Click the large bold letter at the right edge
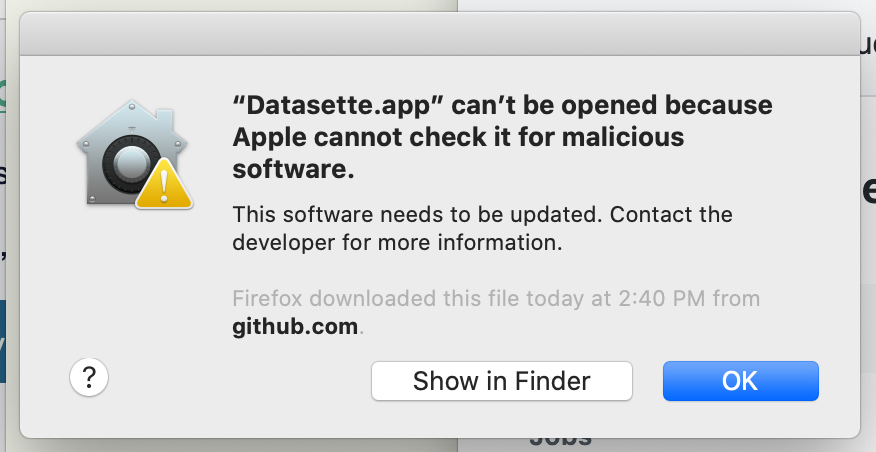 tap(869, 191)
